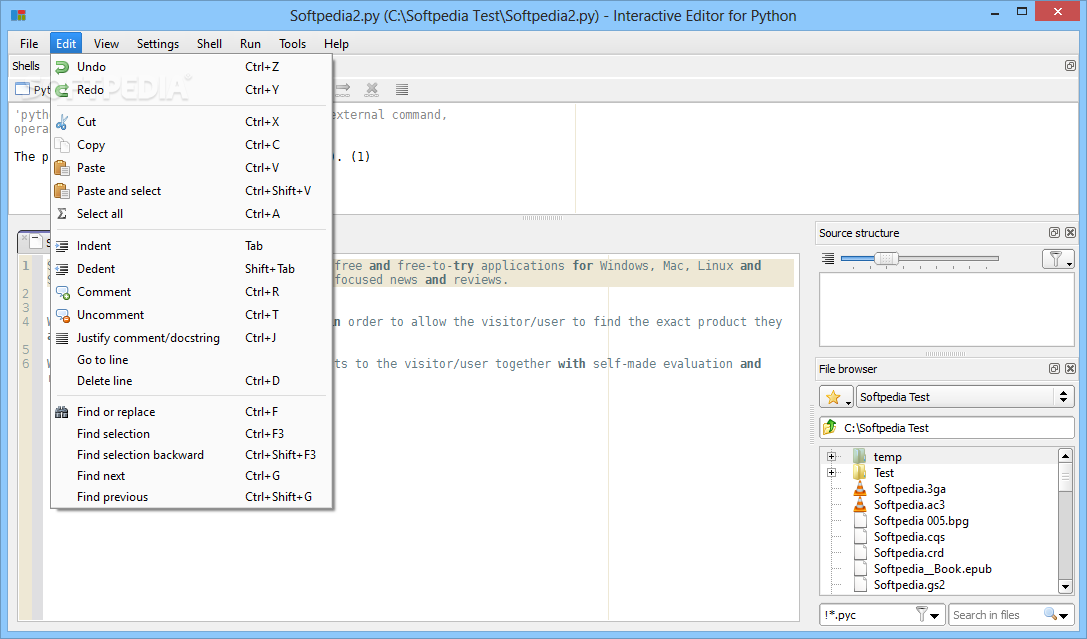Open the Tools menu

(293, 44)
